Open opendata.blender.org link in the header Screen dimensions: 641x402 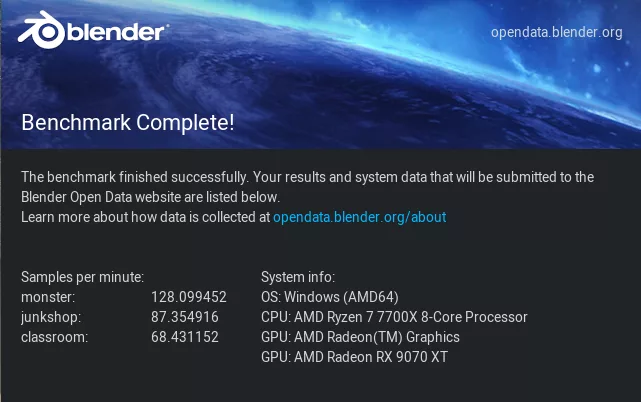(x=556, y=32)
